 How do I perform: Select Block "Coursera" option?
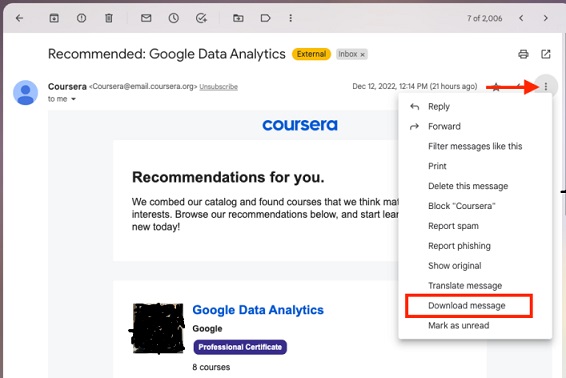475,206
